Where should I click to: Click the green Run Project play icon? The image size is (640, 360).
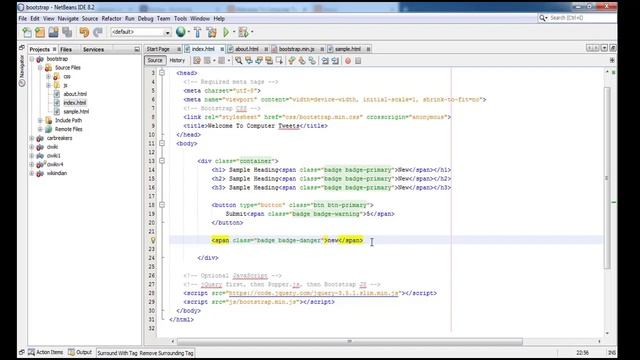(226, 32)
